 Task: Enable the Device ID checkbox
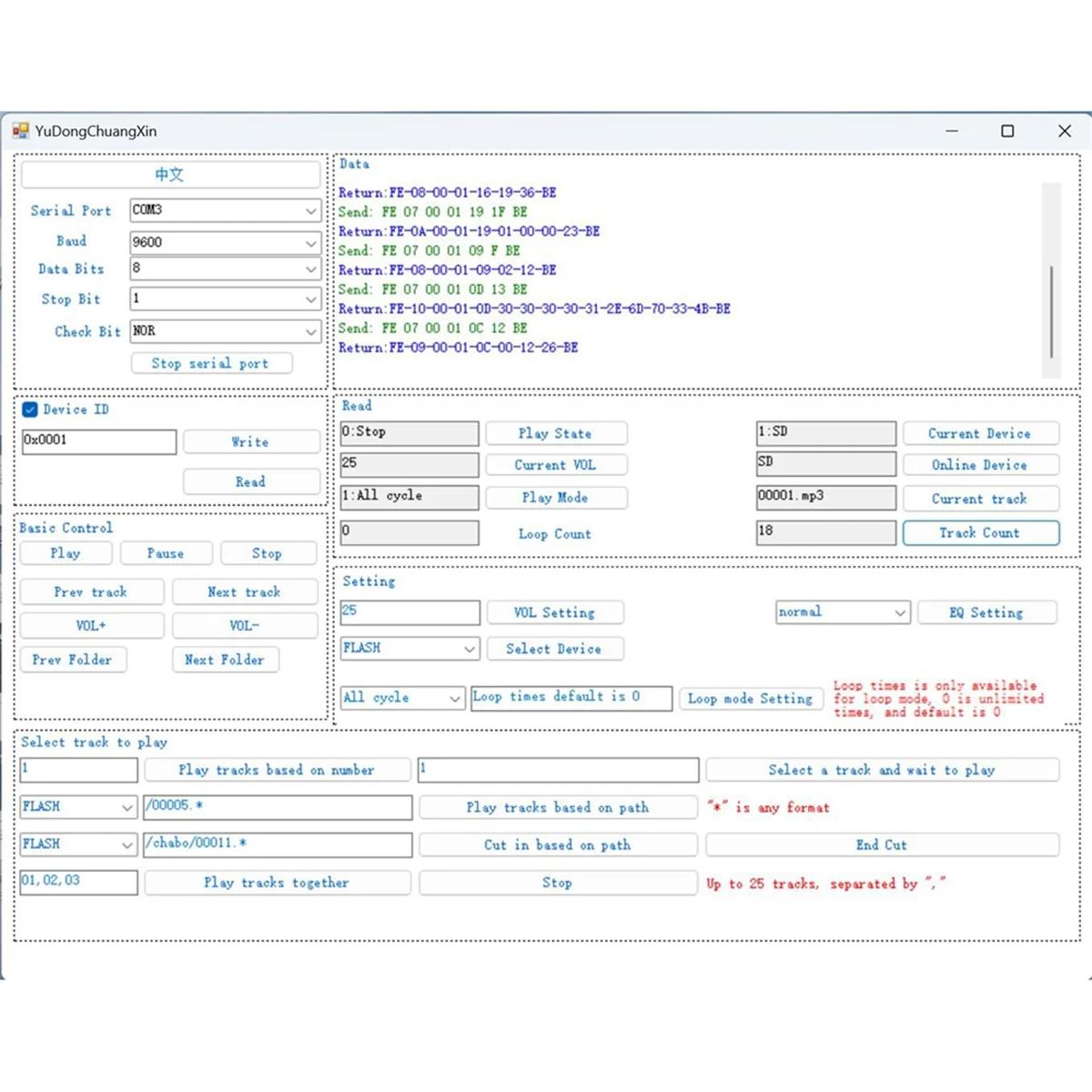click(x=30, y=409)
